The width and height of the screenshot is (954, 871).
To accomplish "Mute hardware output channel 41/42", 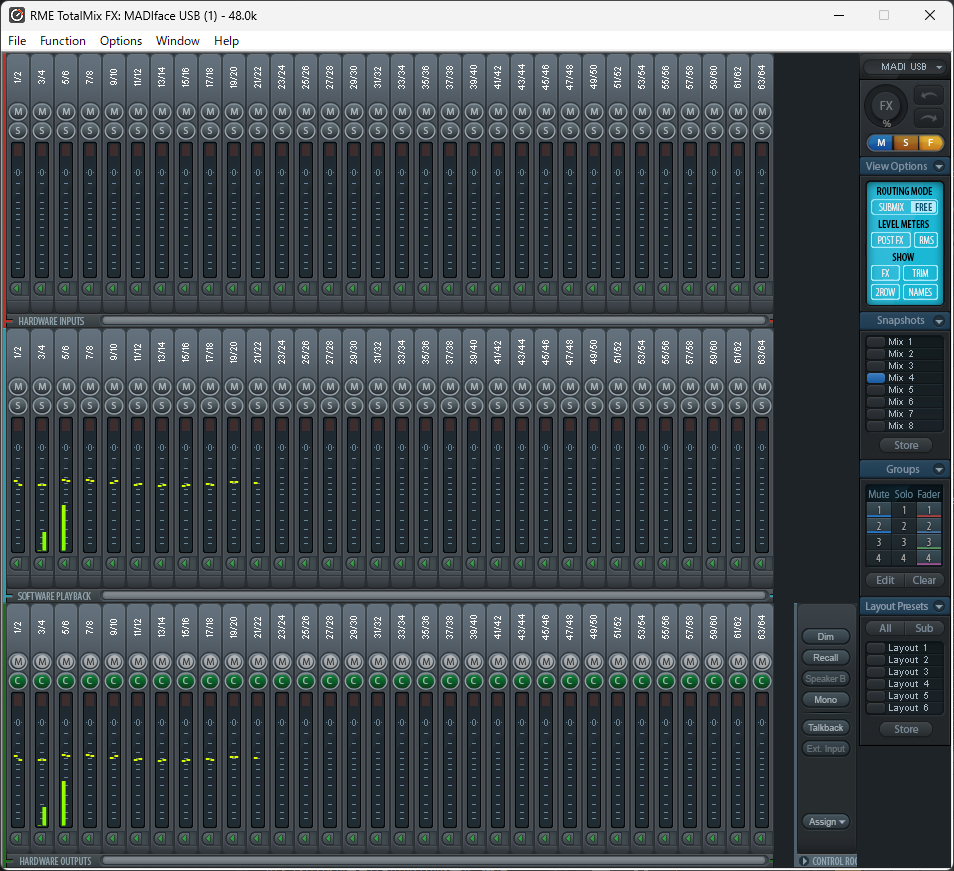I will [498, 662].
